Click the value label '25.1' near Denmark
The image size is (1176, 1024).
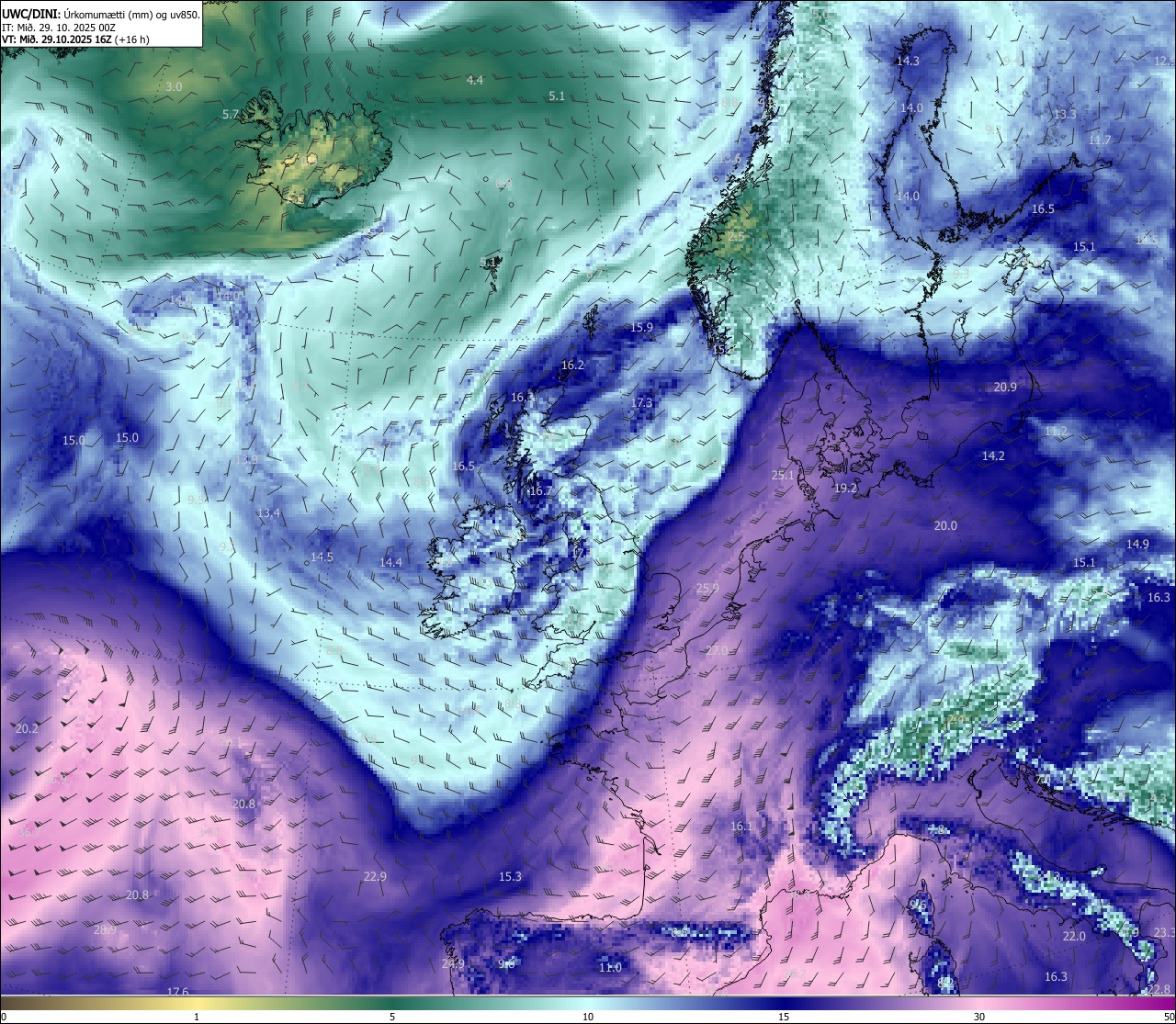click(783, 476)
